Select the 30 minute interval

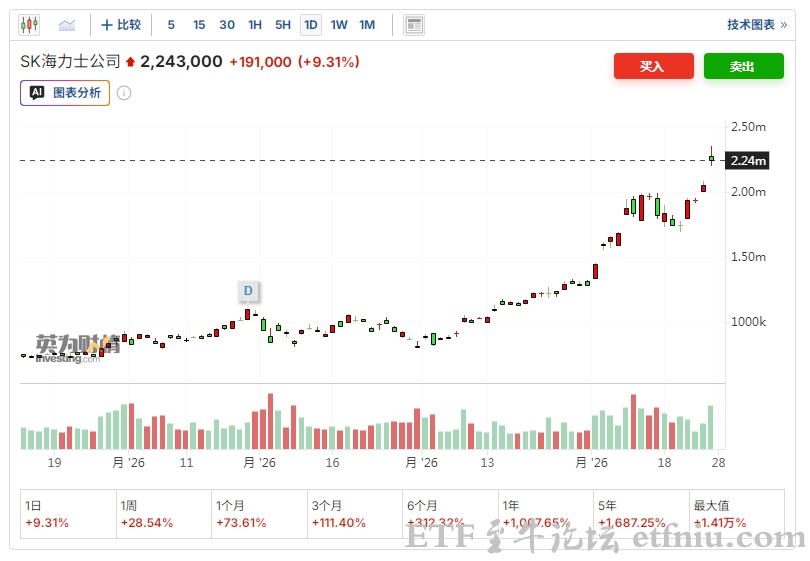click(227, 25)
